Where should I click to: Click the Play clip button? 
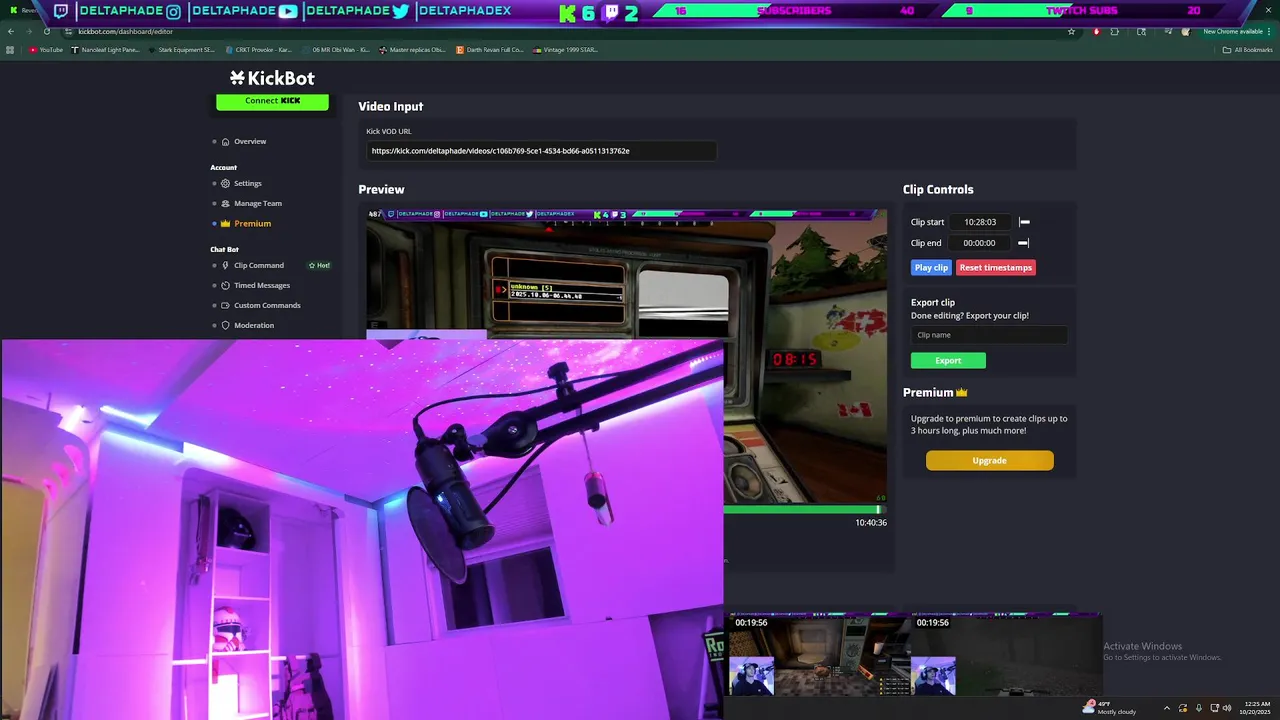click(x=931, y=268)
